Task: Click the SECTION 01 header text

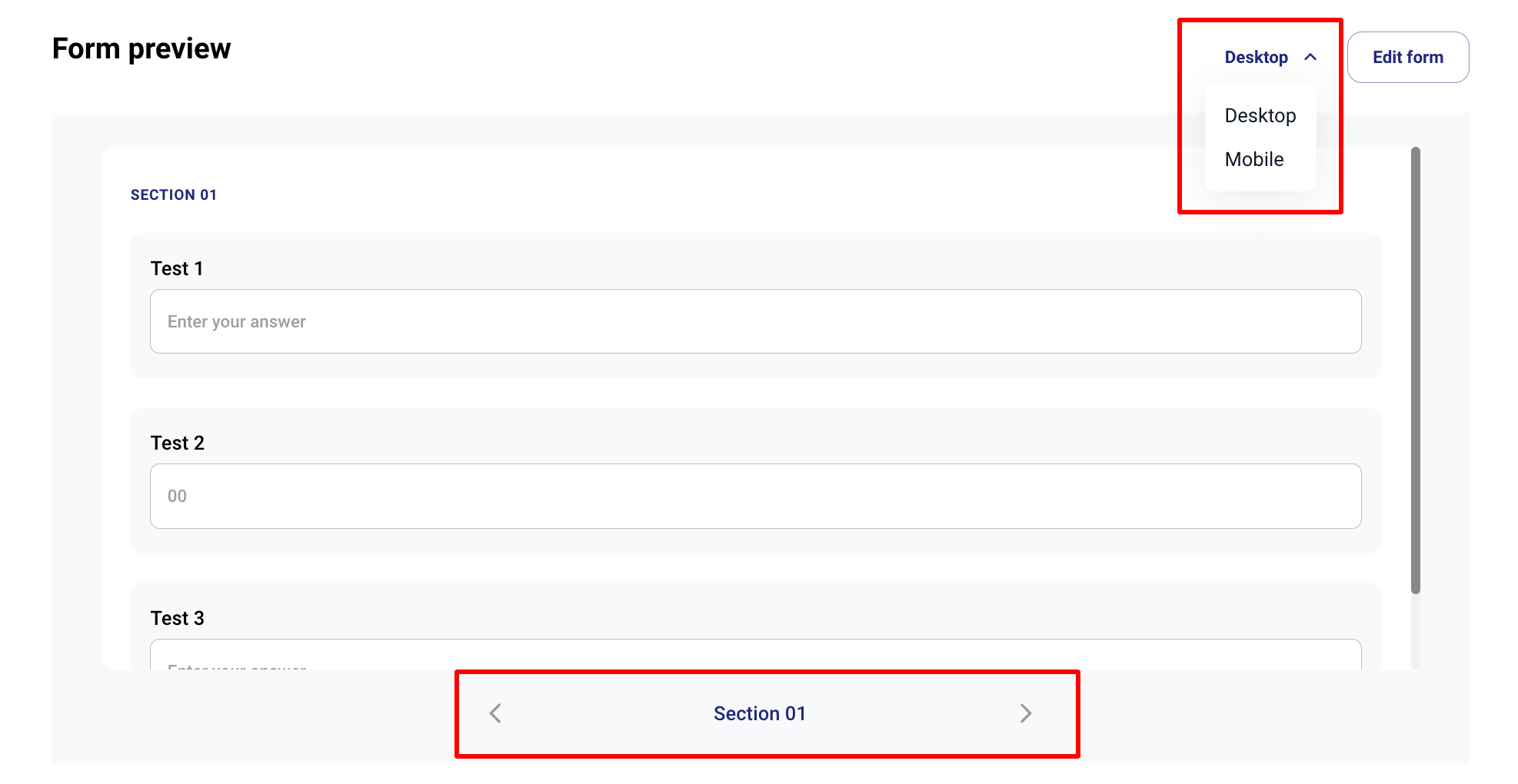Action: pos(174,194)
